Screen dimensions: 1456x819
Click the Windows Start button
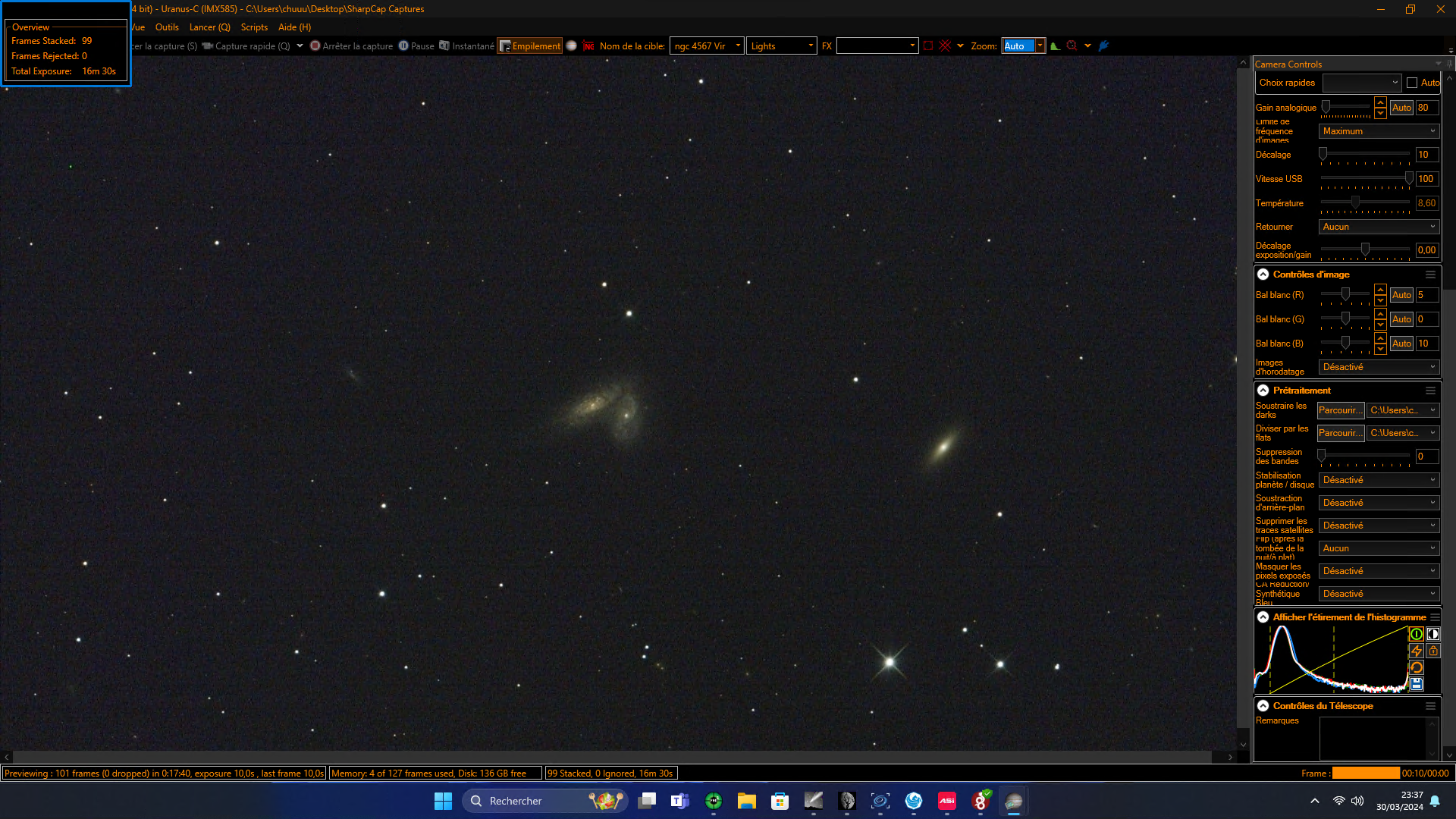(x=443, y=801)
